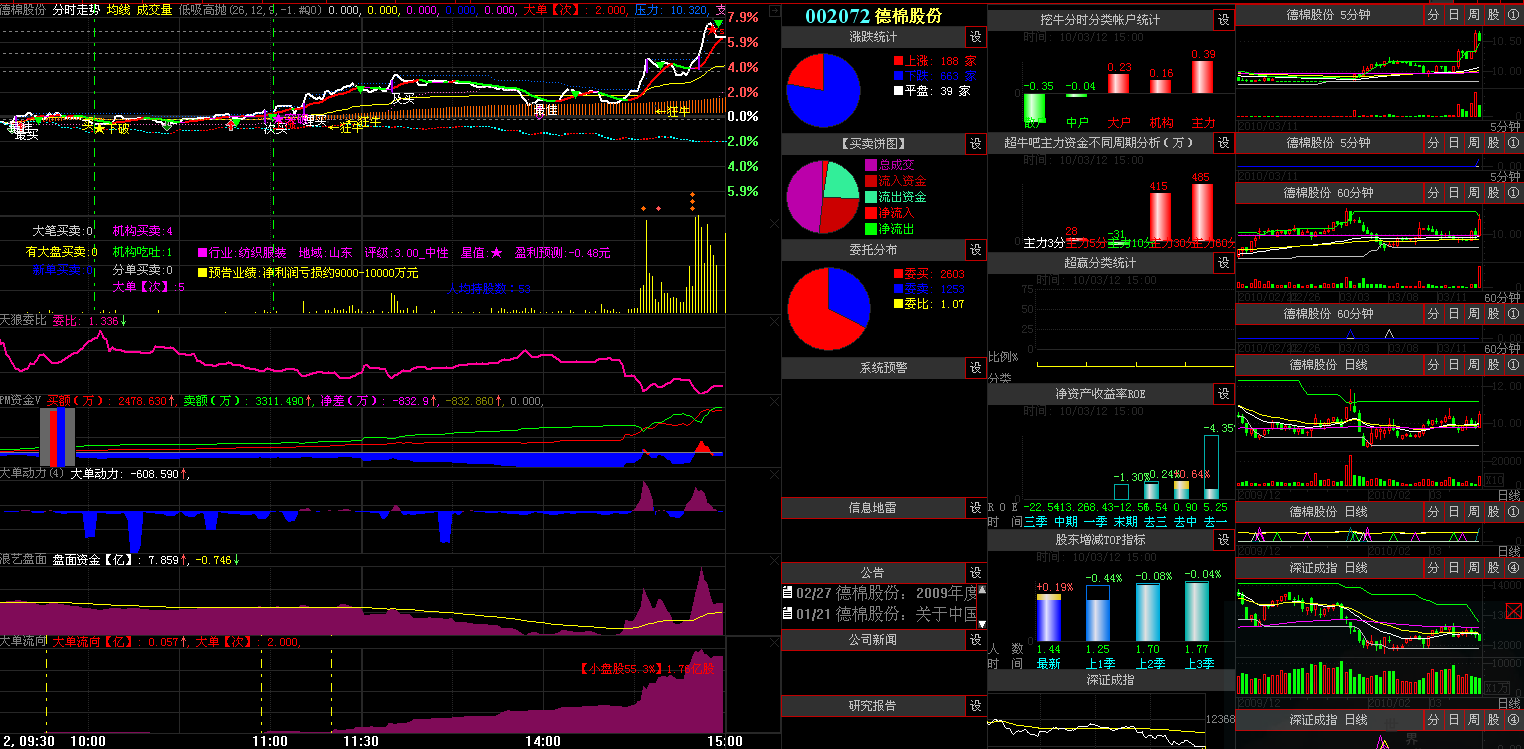This screenshot has width=1524, height=749.
Task: Select 股 in the topmost 德棉股份 5分钟 header
Action: [x=1493, y=15]
